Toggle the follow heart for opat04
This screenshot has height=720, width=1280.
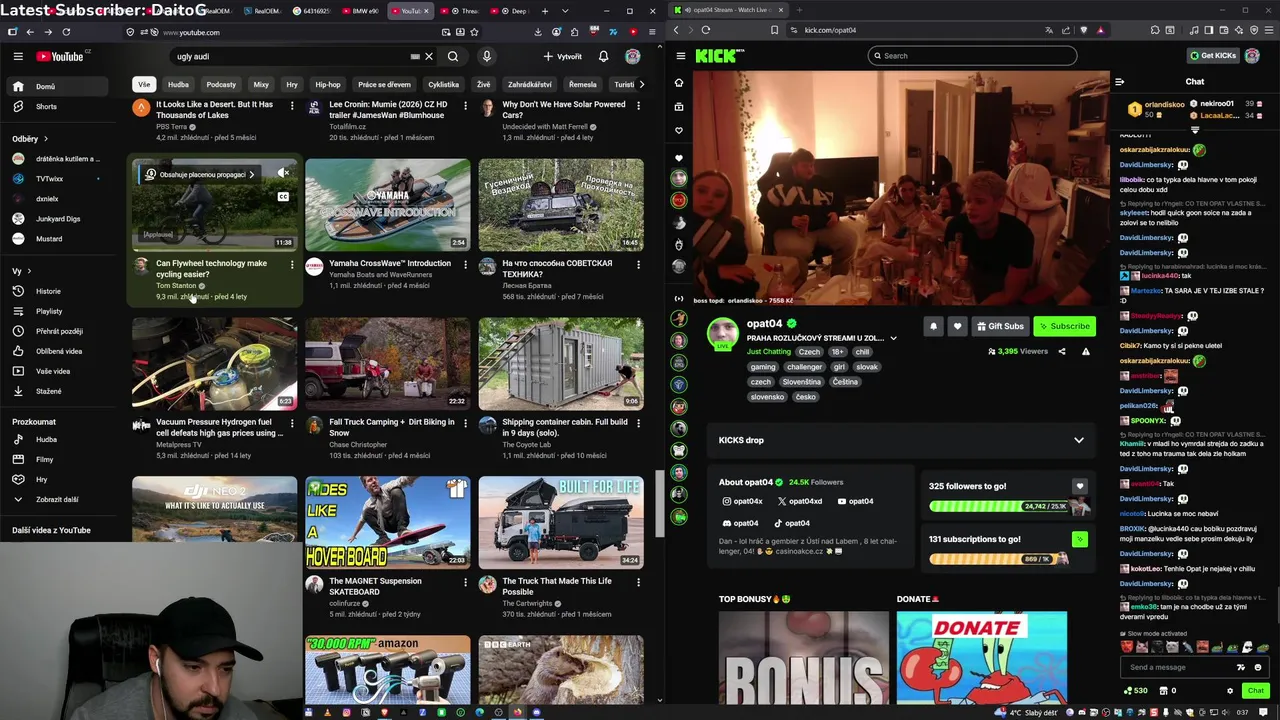click(957, 326)
